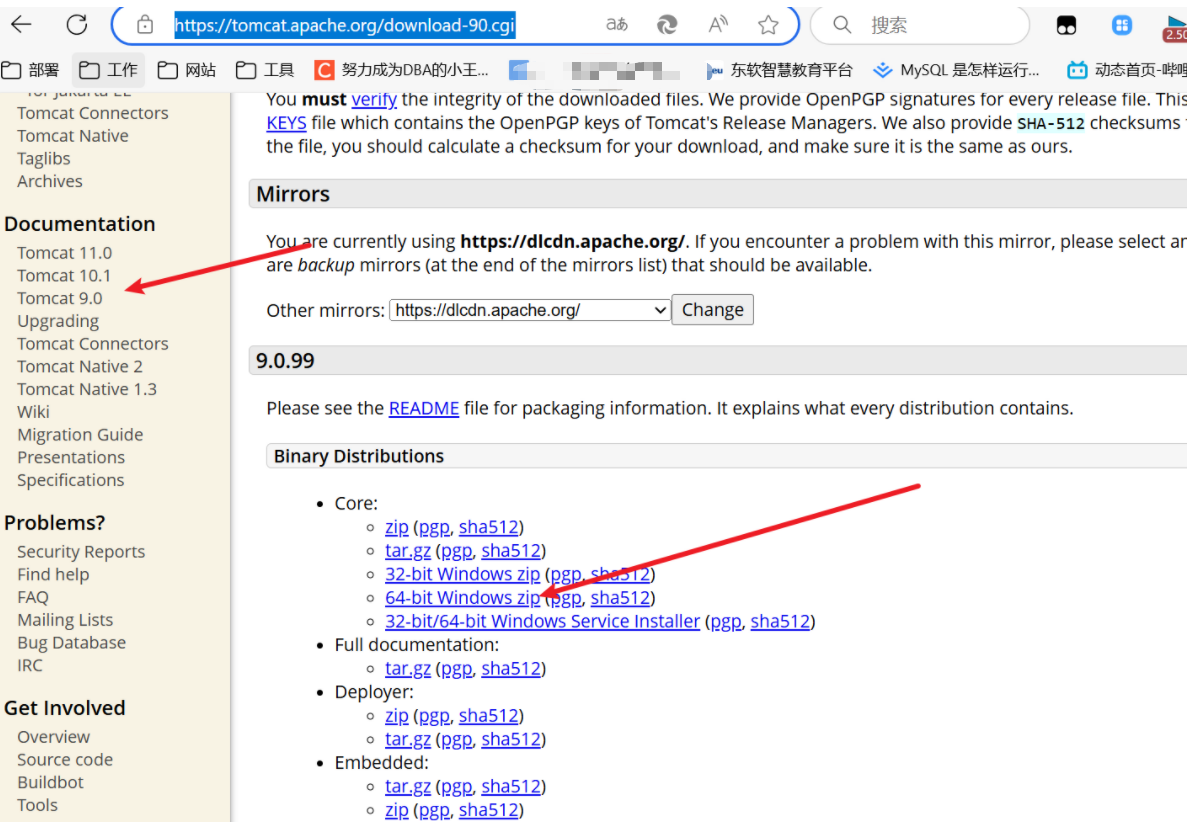This screenshot has width=1196, height=822.
Task: Open Taglibs download link
Action: coord(43,159)
